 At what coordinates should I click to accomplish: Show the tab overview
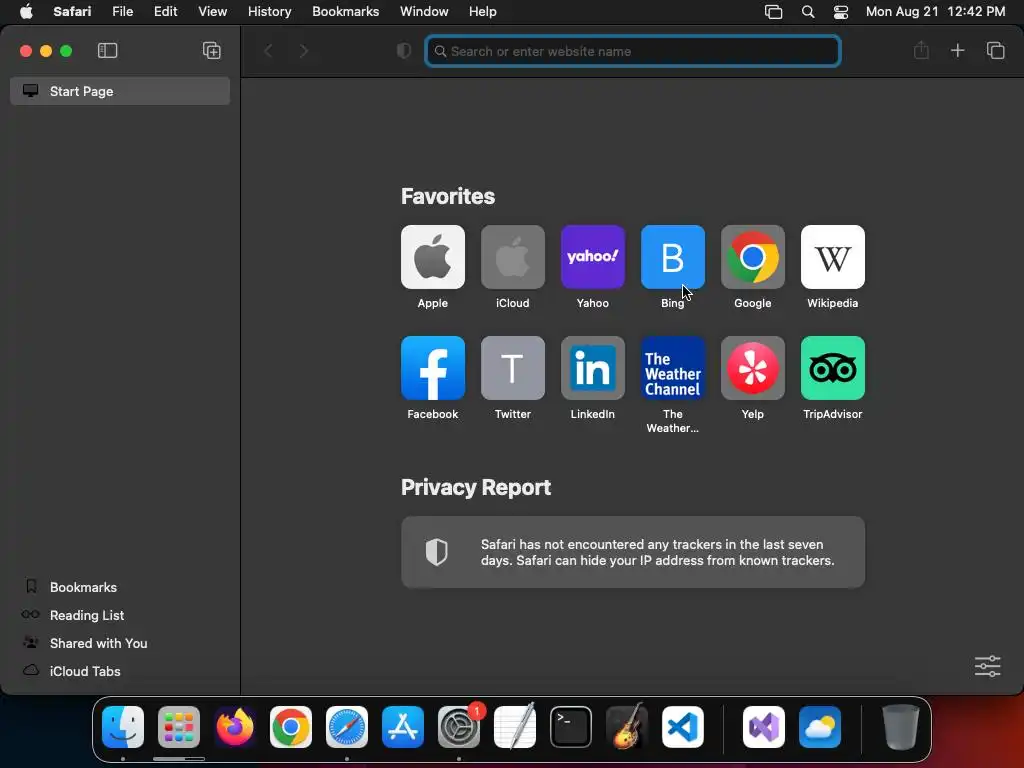point(995,50)
